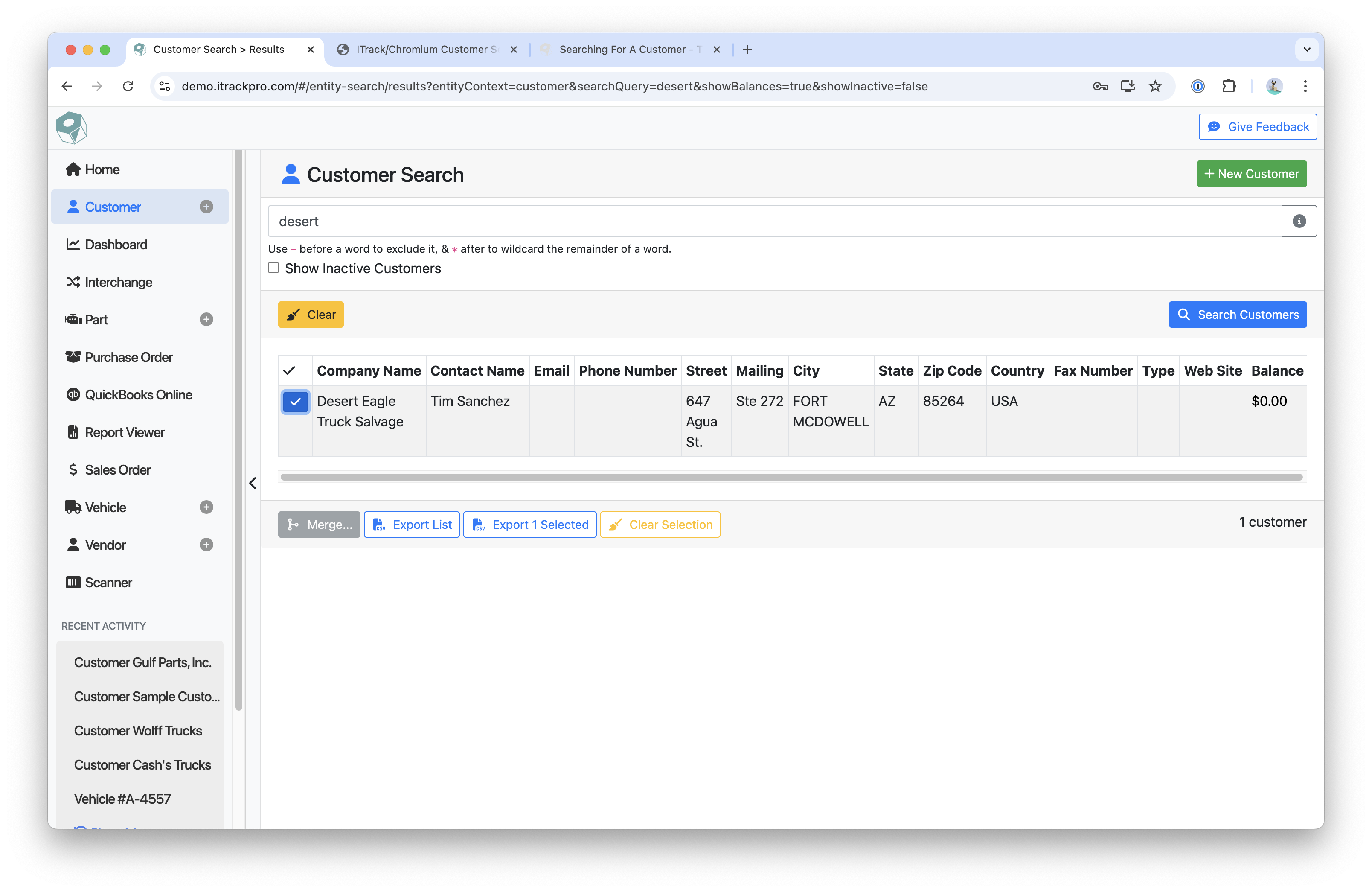Expand browser tab search dropdown arrow

click(1306, 50)
